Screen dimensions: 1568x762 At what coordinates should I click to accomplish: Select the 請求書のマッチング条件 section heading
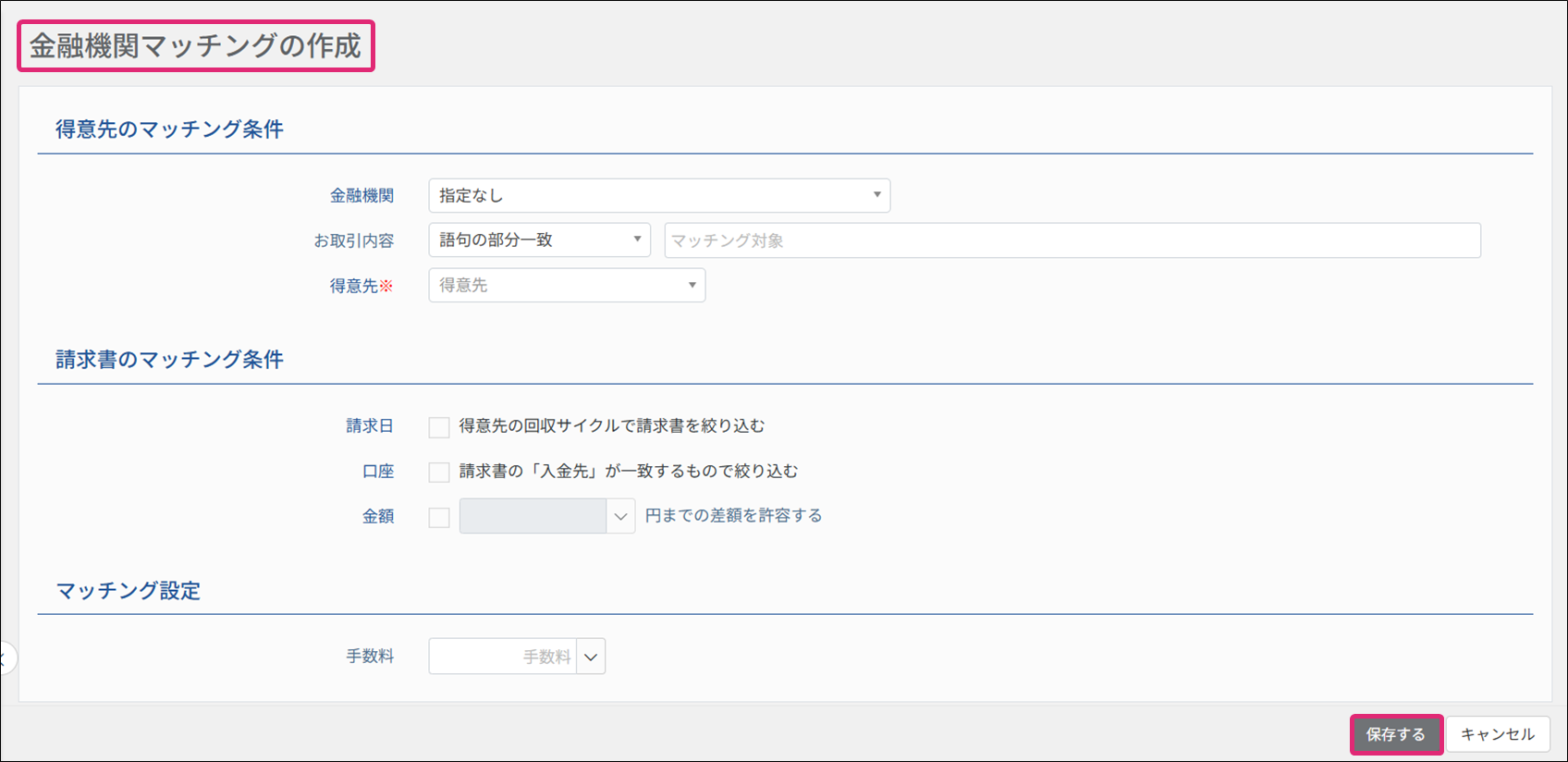click(169, 360)
